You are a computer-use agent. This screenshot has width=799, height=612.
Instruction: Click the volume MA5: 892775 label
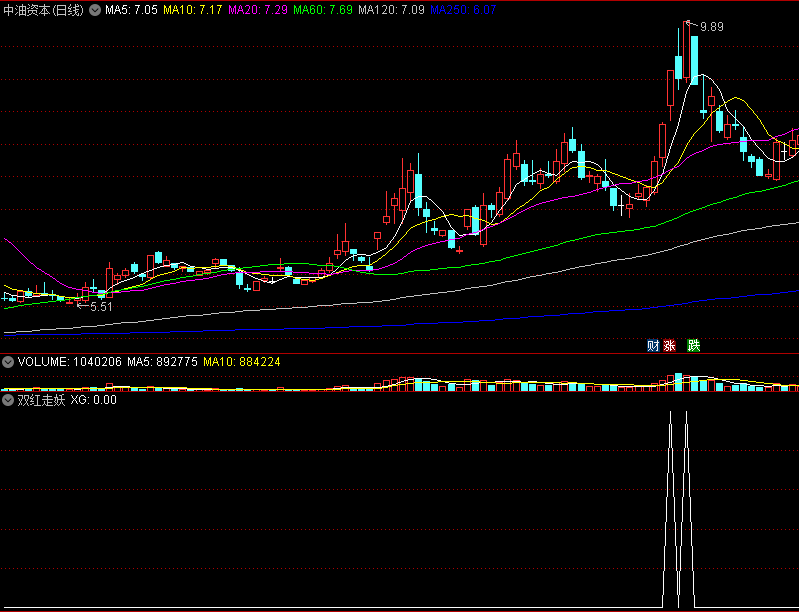(x=163, y=362)
